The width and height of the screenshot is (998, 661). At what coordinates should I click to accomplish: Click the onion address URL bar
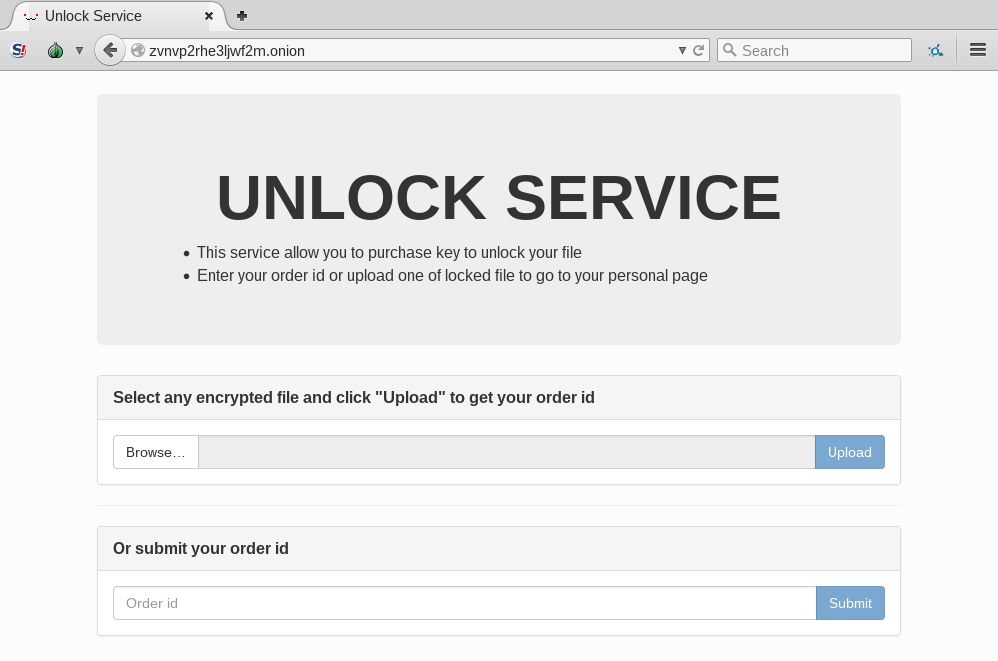tap(400, 50)
